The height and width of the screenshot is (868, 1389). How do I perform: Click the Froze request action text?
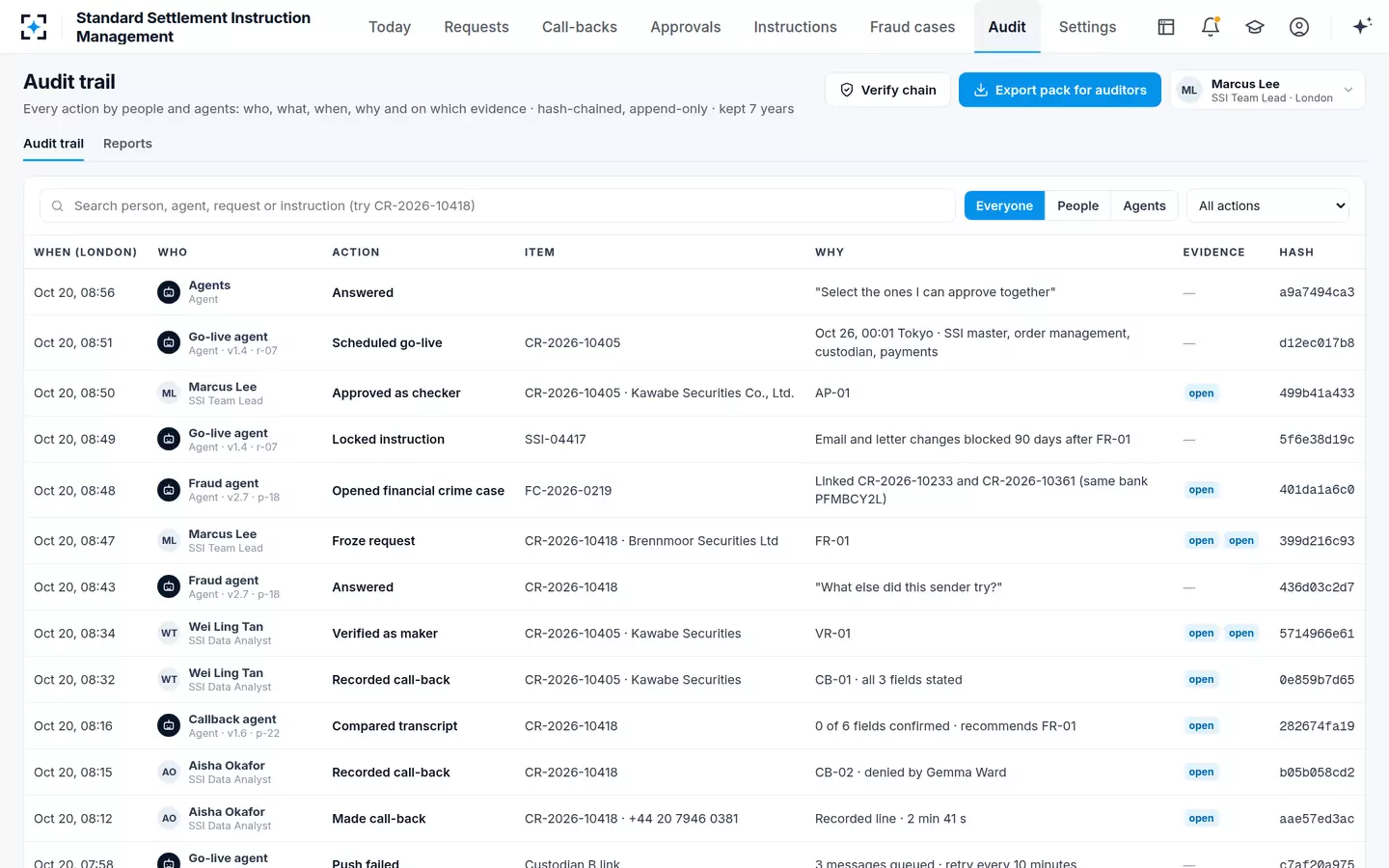pos(373,540)
